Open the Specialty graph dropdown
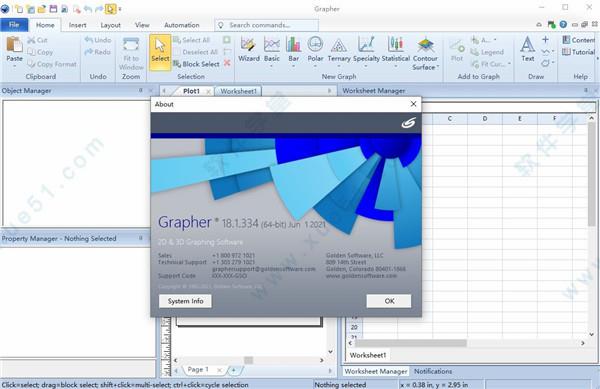The height and width of the screenshot is (389, 600). point(366,66)
